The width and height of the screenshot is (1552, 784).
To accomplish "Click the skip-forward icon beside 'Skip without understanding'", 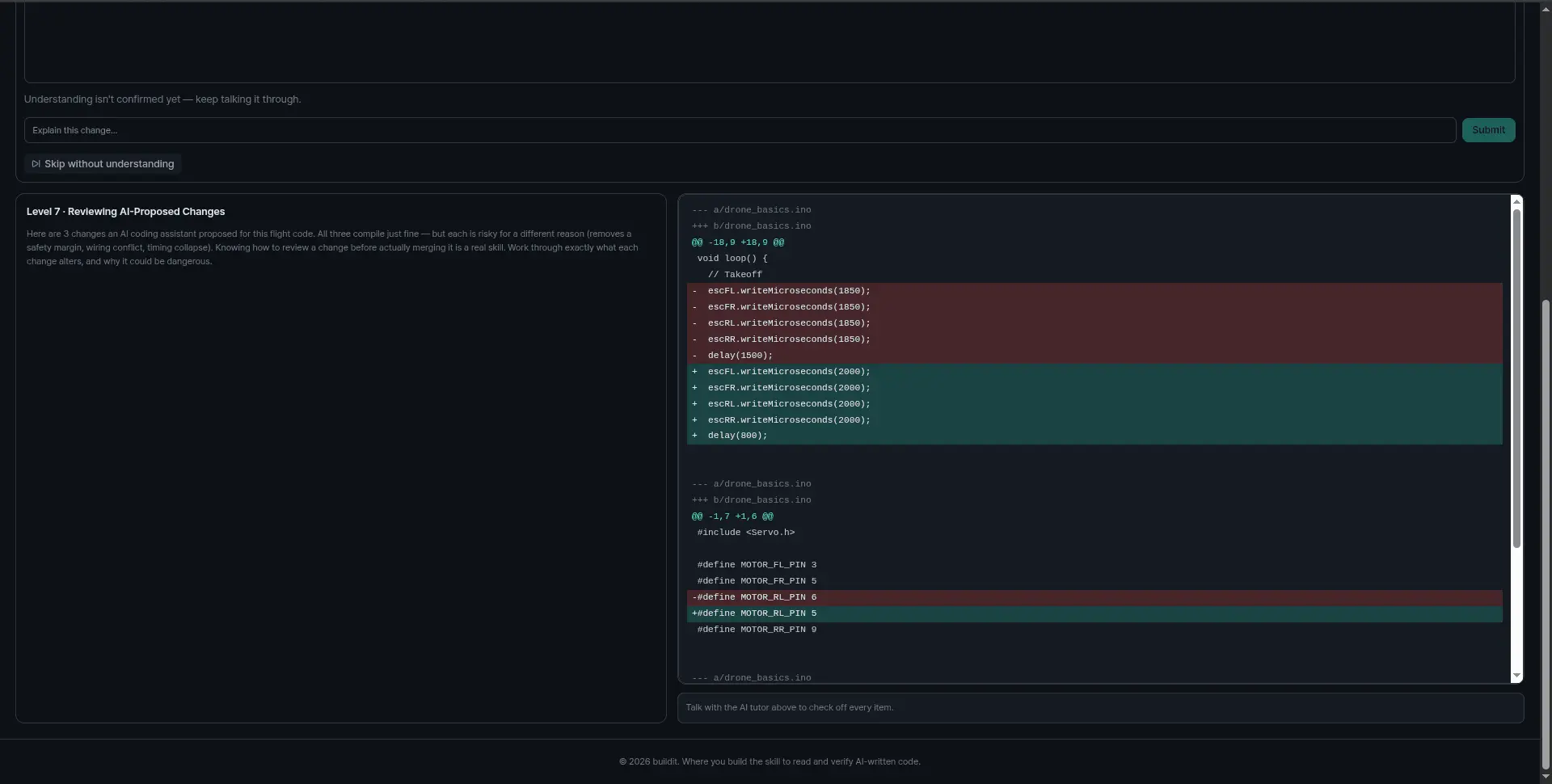I will 36,164.
